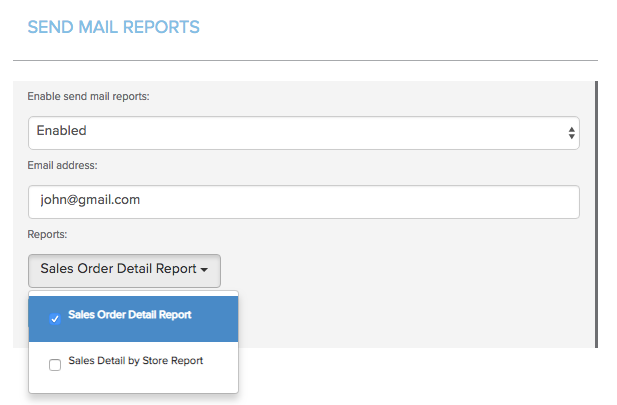Uncheck the Sales Order Detail Report checkbox
Screen dimensions: 617x405
(55, 319)
